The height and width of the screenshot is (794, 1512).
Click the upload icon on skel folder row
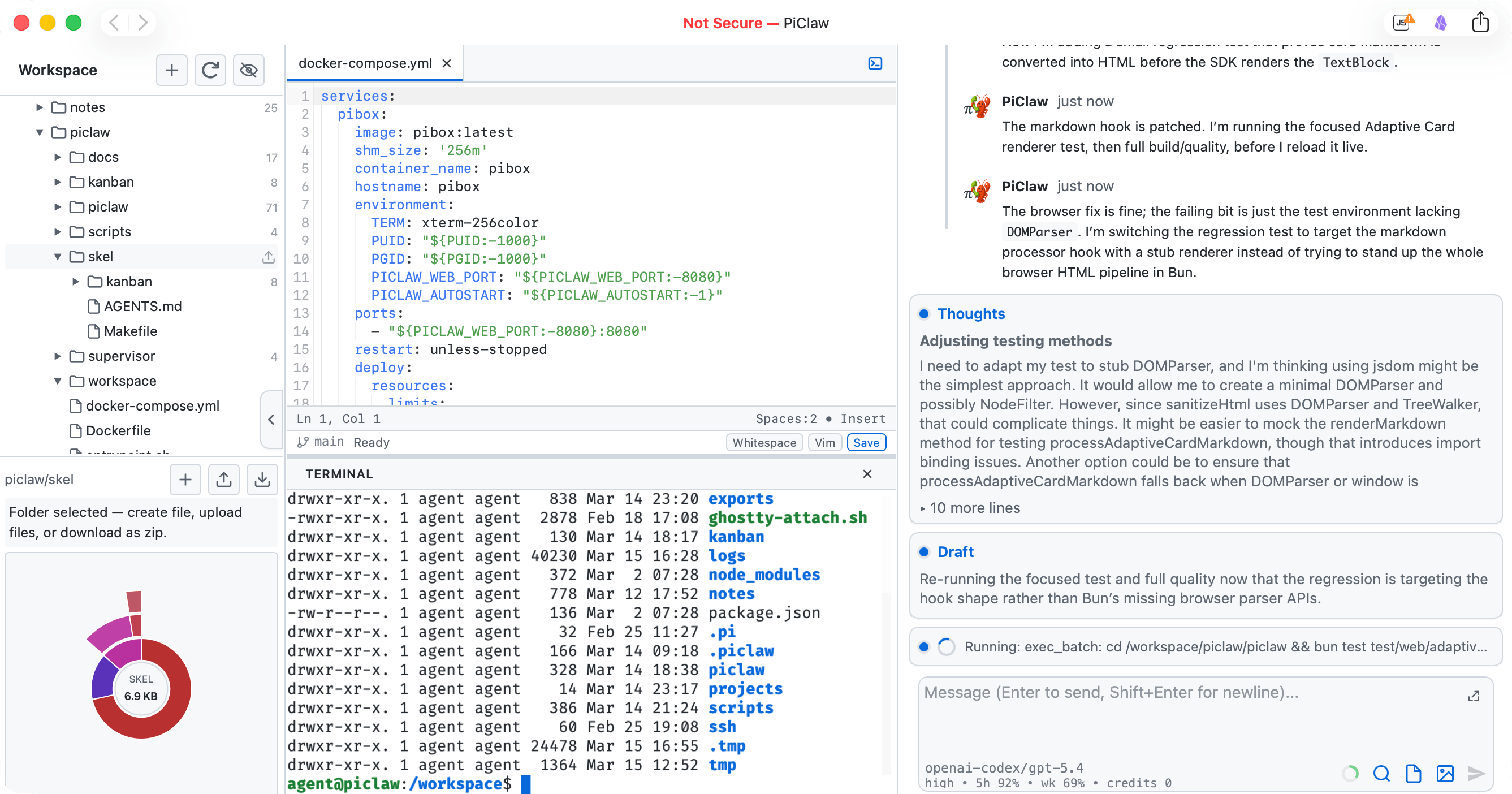268,257
